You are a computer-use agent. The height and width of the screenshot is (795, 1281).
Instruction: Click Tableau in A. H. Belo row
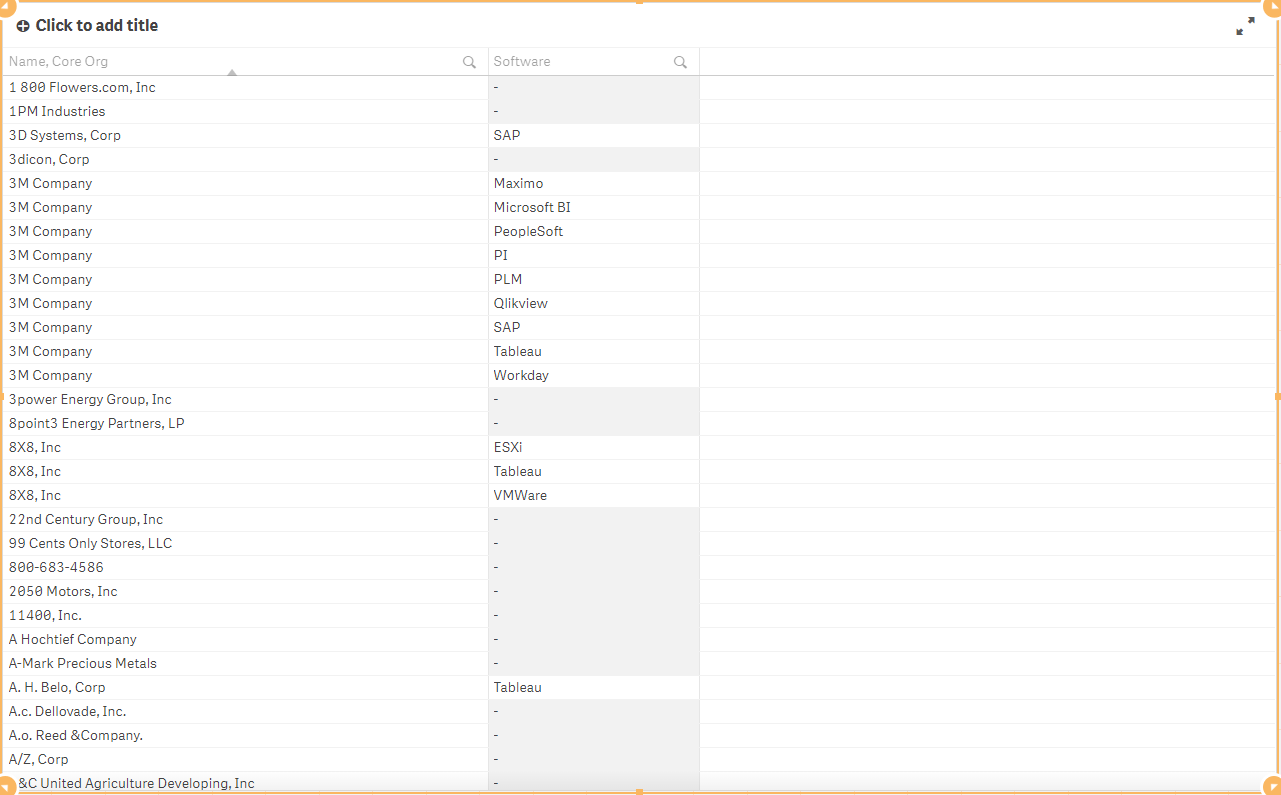click(594, 687)
